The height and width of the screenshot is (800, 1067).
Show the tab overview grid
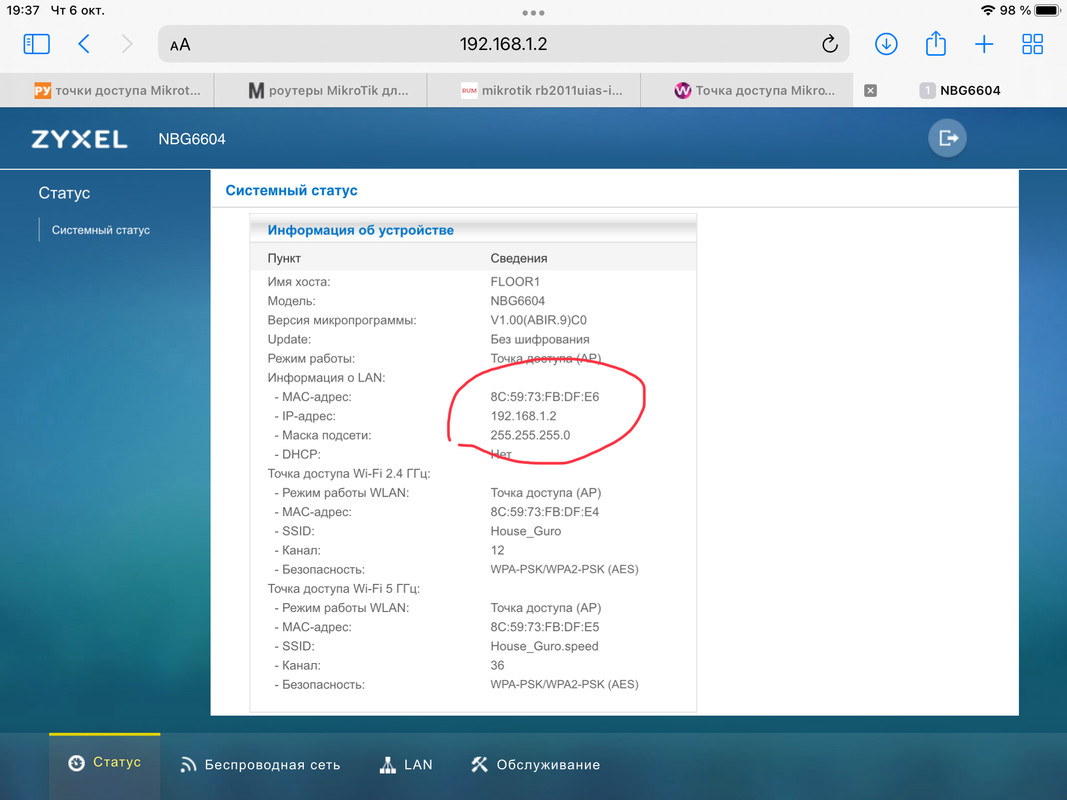tap(1032, 44)
